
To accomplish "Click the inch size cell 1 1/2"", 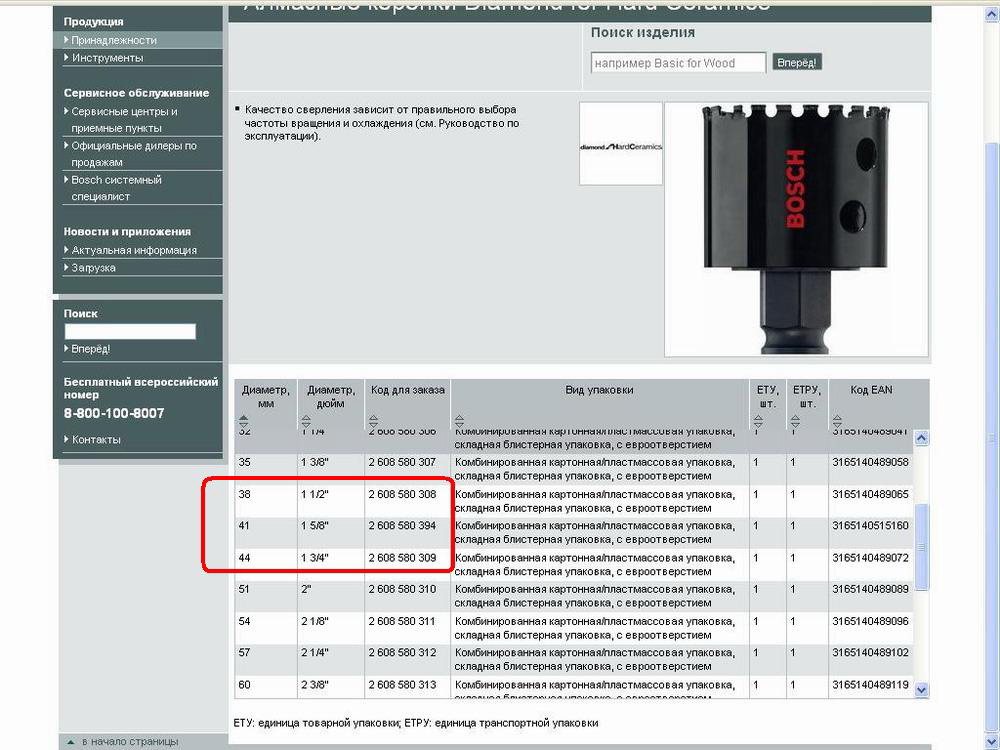I will click(315, 494).
